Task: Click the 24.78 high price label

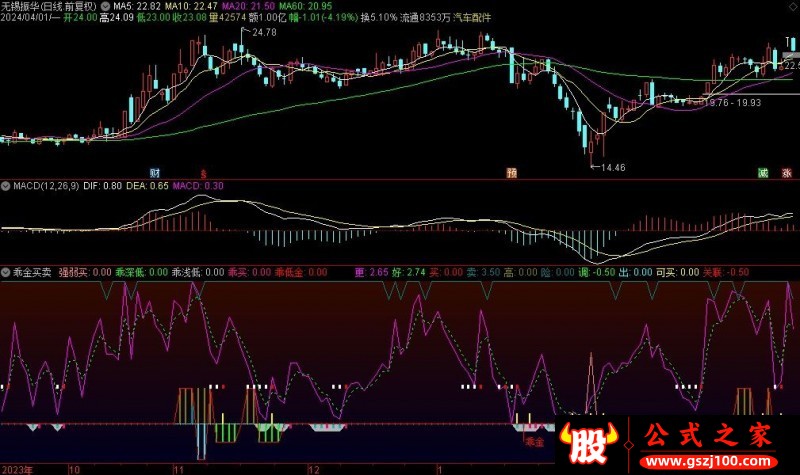Action: click(x=263, y=33)
